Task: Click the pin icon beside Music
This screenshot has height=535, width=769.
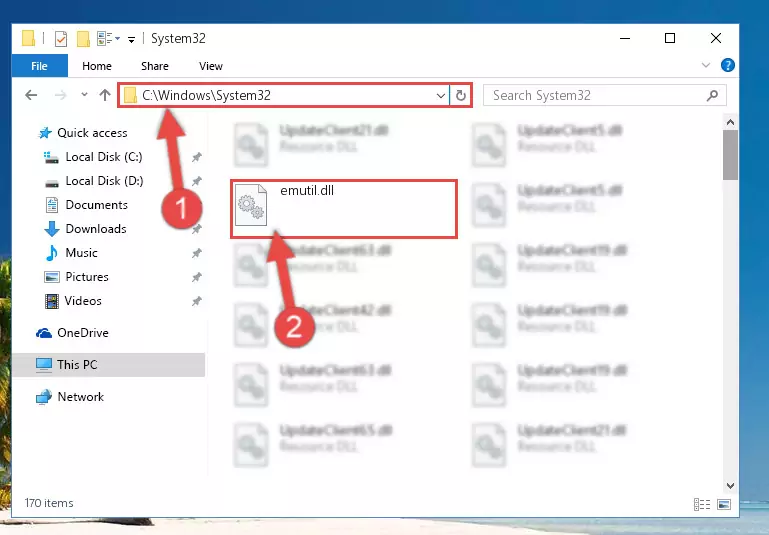Action: (196, 254)
